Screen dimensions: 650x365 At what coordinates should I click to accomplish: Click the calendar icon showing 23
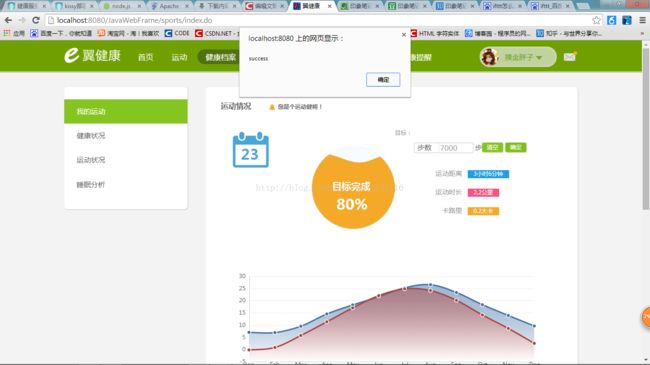[x=250, y=149]
